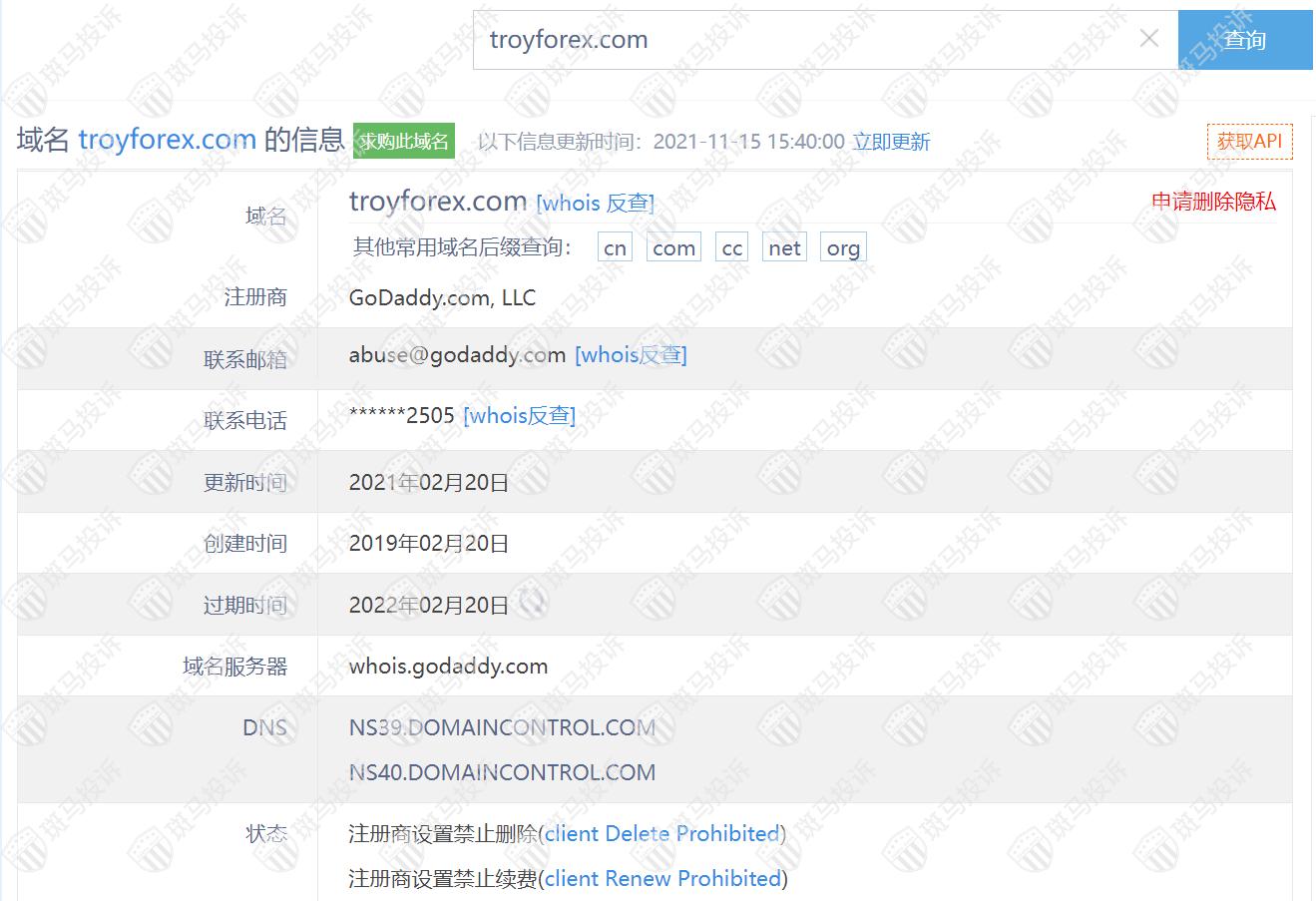Open the 获取API button
This screenshot has height=901, width=1316.
click(1248, 142)
